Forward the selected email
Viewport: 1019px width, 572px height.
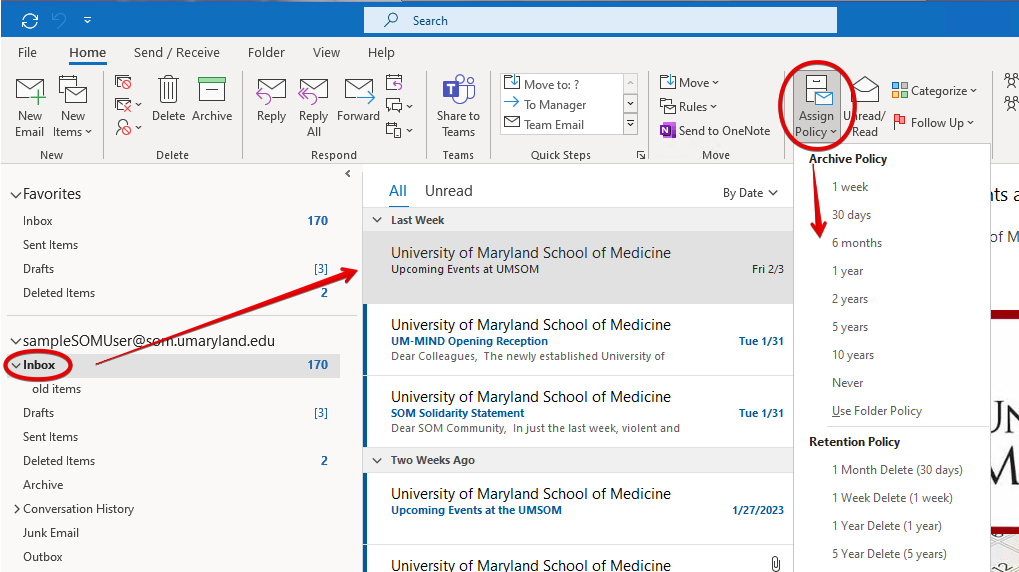click(358, 101)
